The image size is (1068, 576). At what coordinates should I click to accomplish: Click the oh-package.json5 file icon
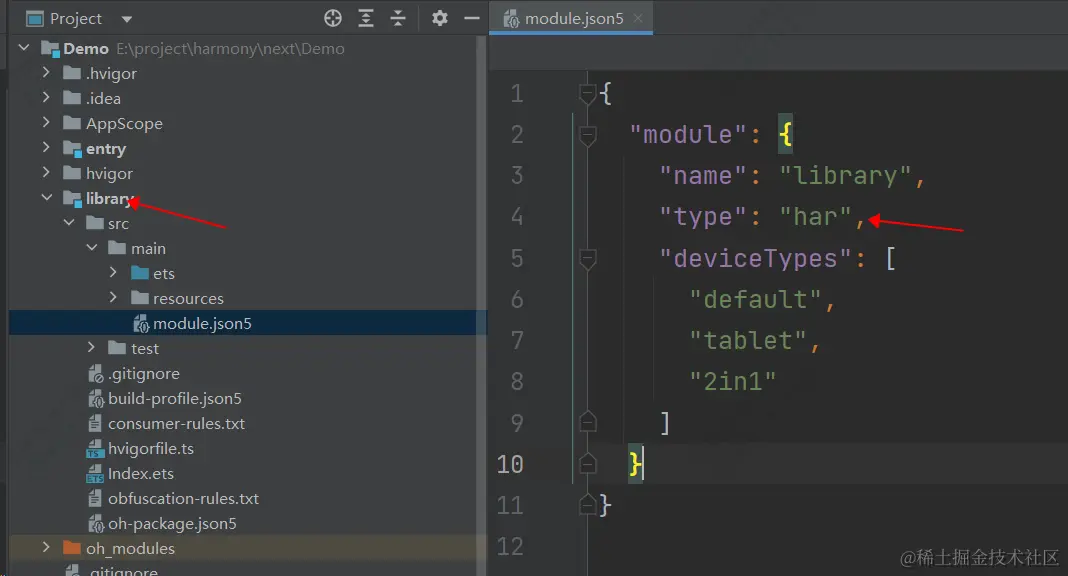[x=95, y=524]
